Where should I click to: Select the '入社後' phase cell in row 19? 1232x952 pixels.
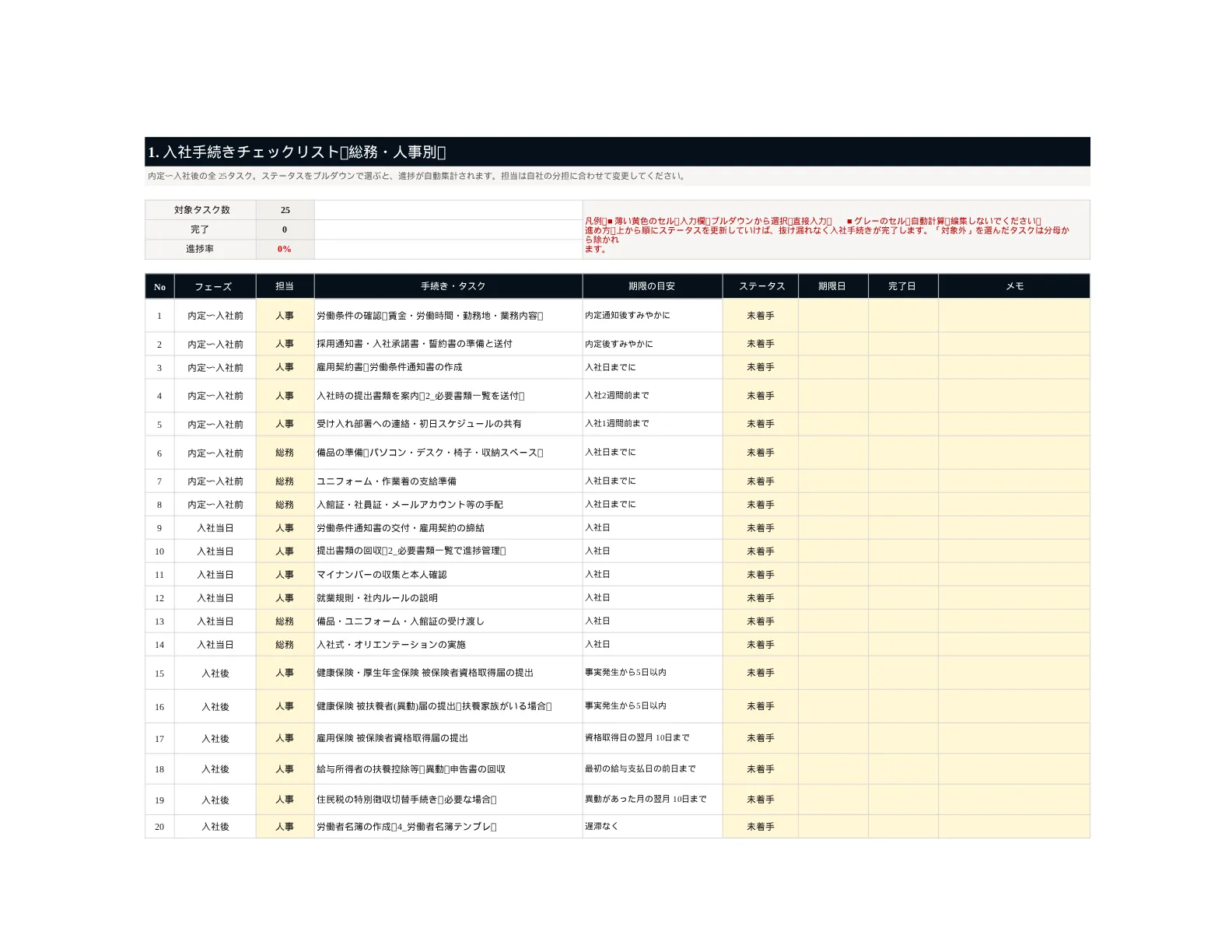point(215,800)
